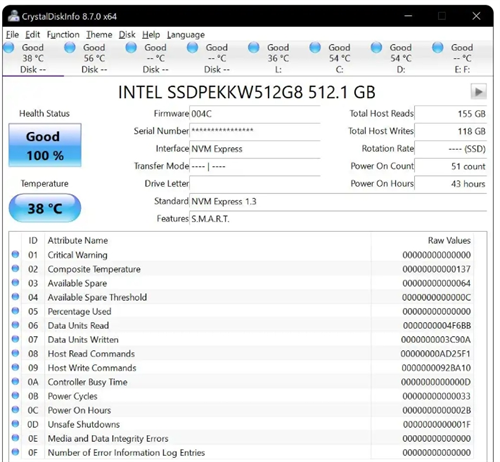Close the CrystalDiskInfo window
The height and width of the screenshot is (462, 500).
tap(476, 16)
